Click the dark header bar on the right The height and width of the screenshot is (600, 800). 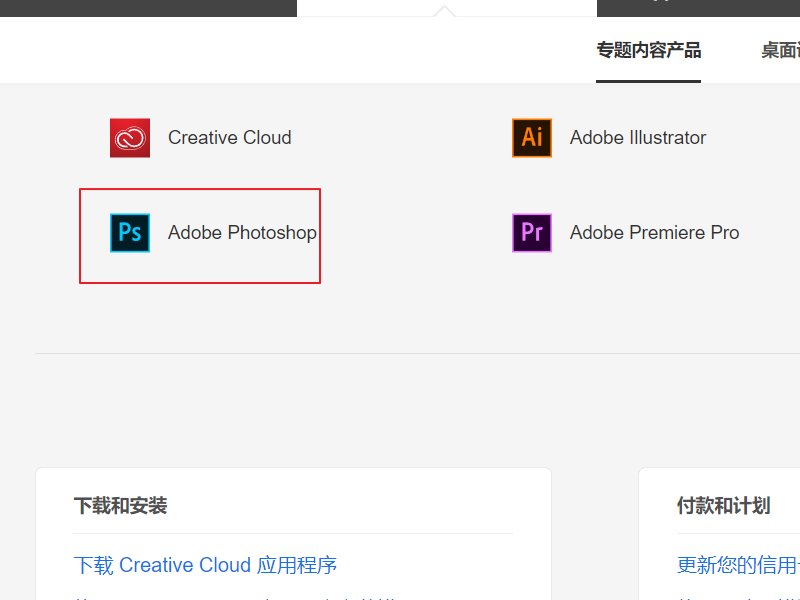[x=698, y=8]
